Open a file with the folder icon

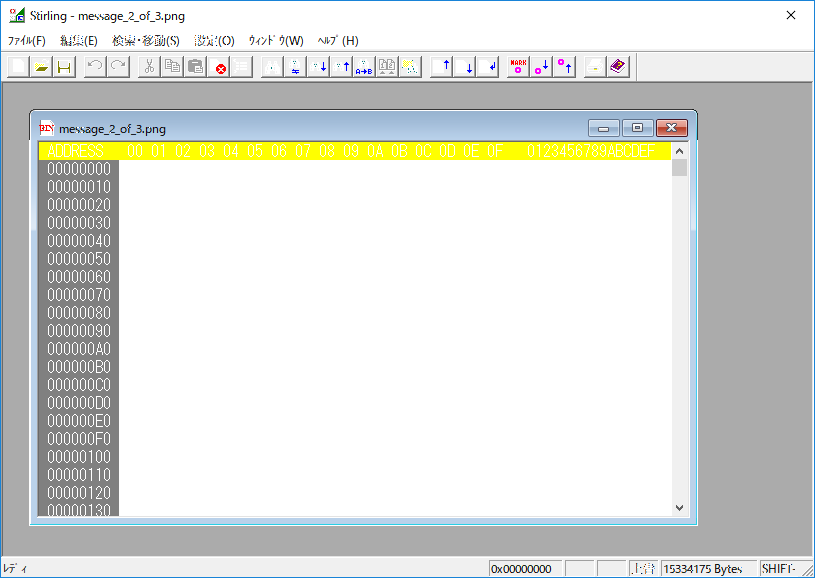coord(41,67)
